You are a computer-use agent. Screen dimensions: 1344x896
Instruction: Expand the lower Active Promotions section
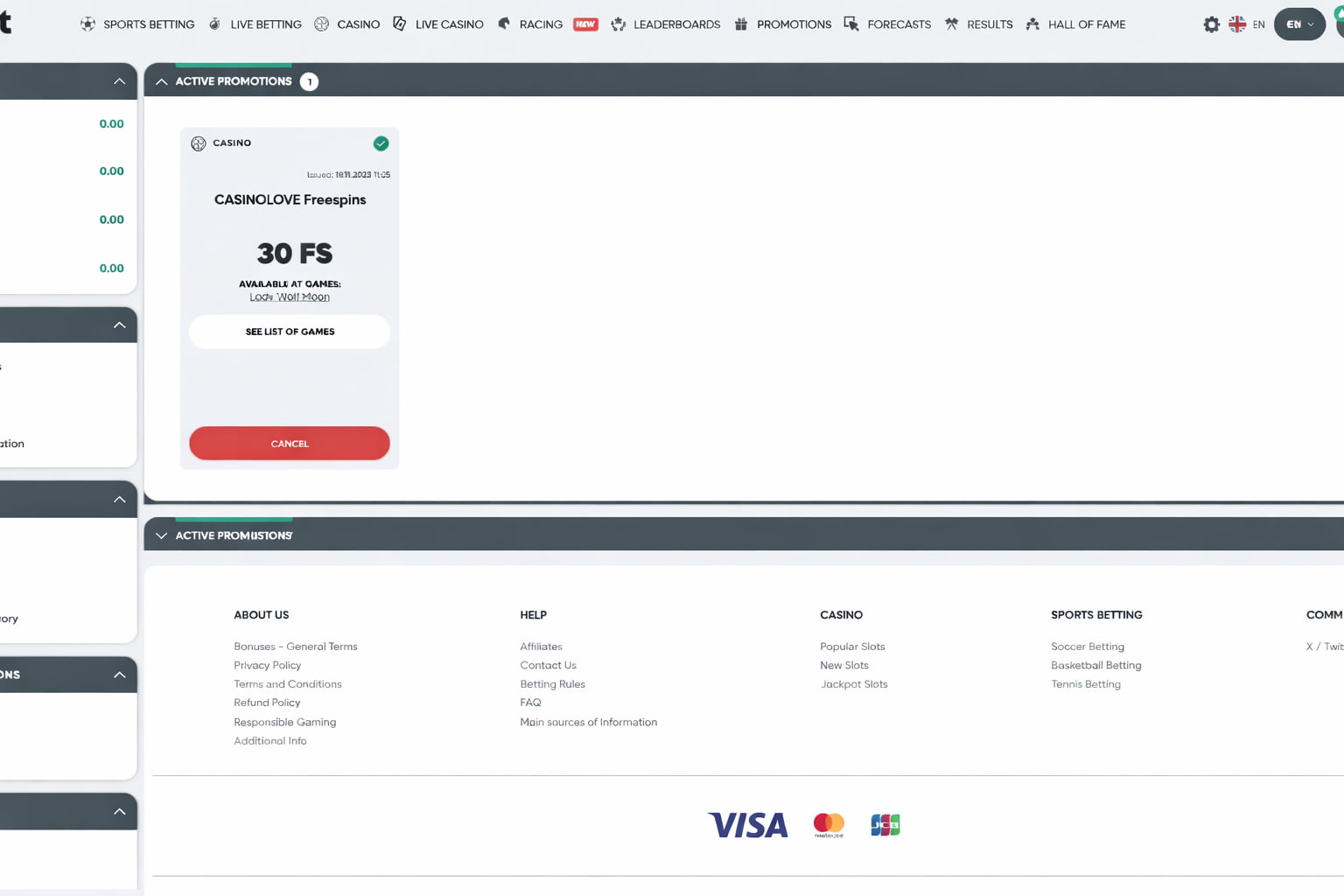[x=162, y=535]
